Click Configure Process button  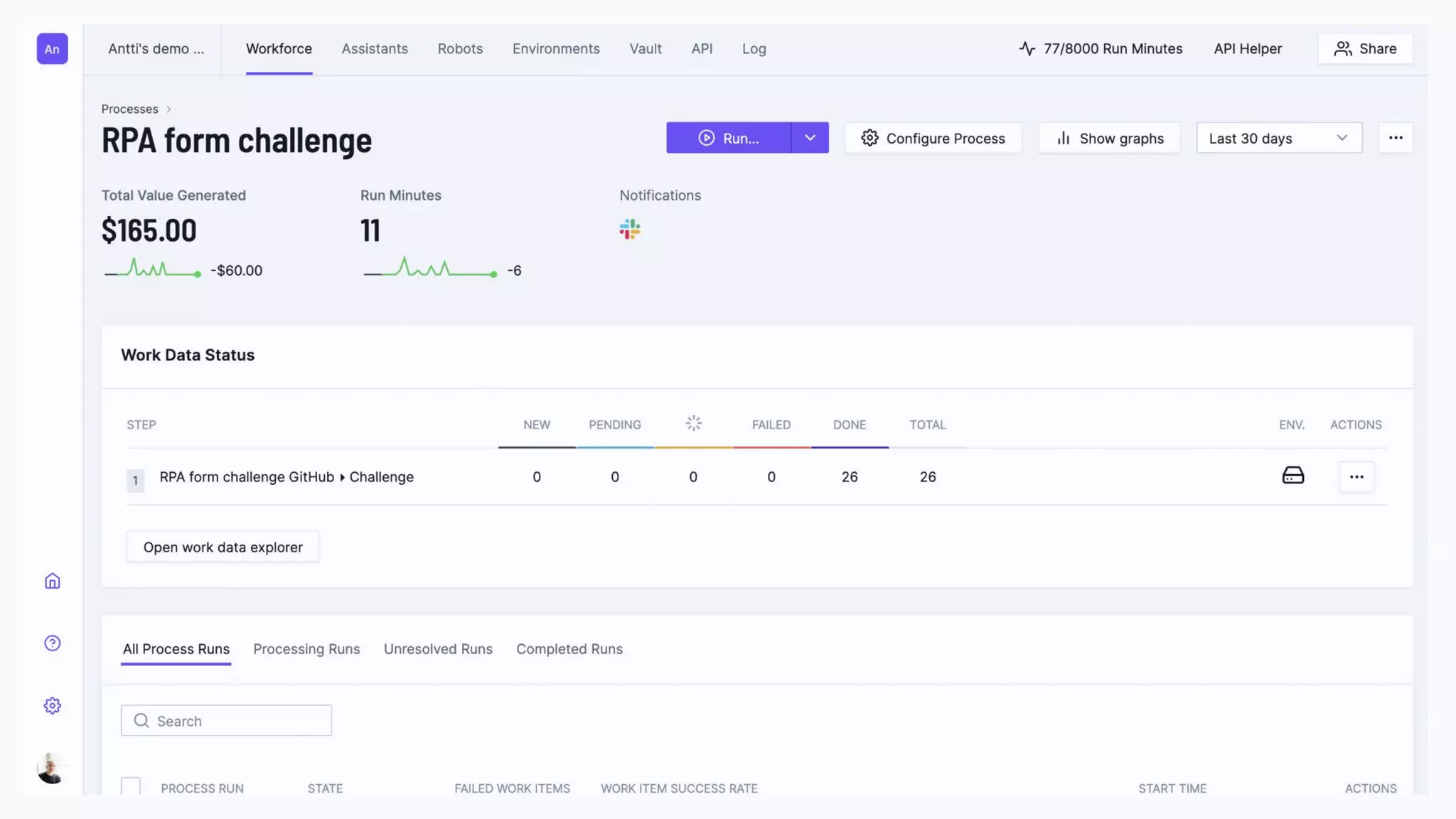[933, 138]
